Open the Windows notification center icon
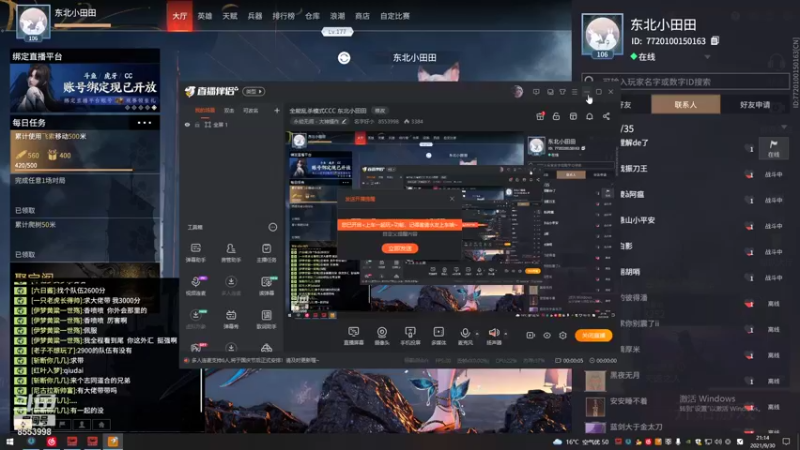The height and width of the screenshot is (450, 800). 786,442
